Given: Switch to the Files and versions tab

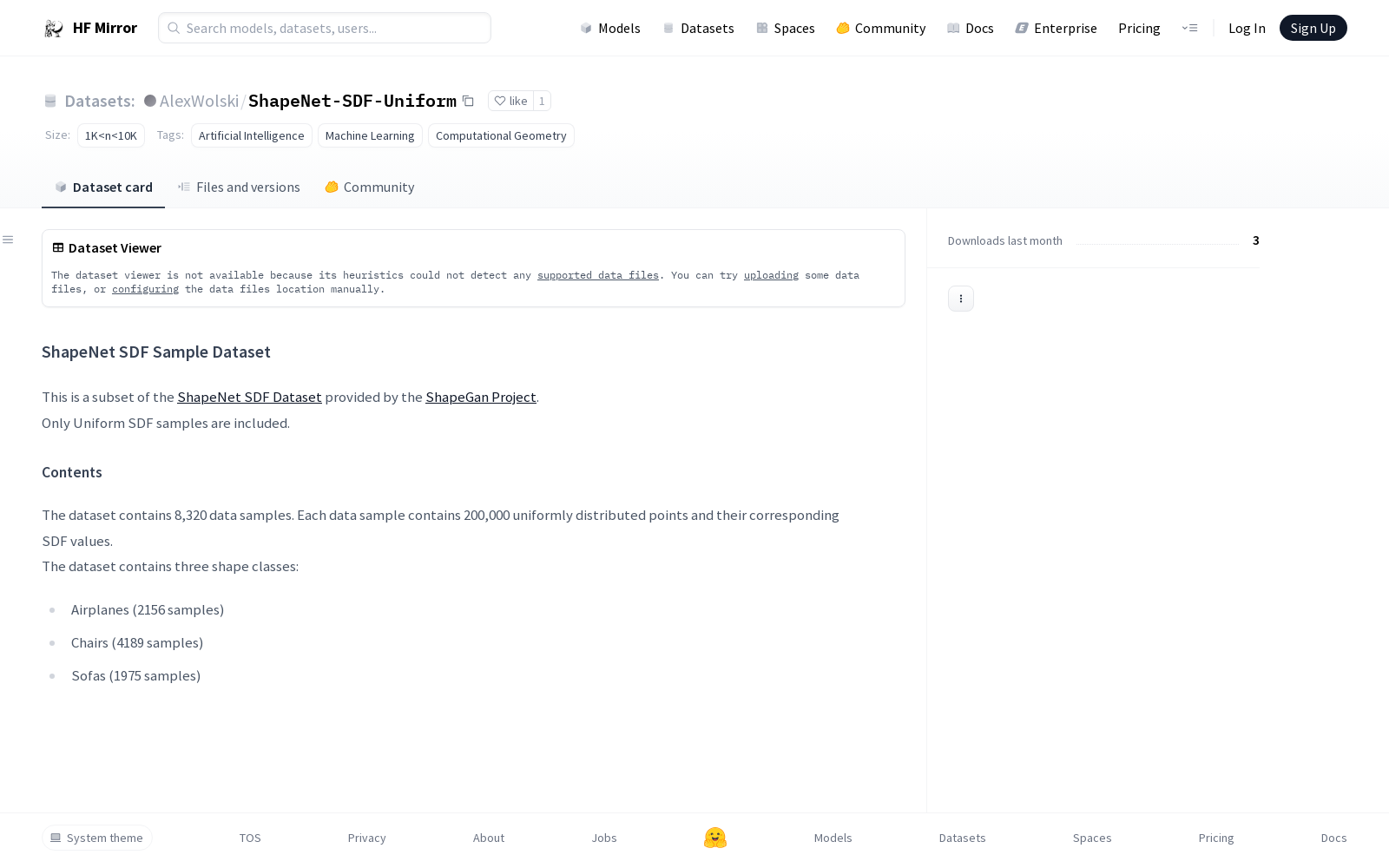Looking at the screenshot, I should (x=239, y=187).
